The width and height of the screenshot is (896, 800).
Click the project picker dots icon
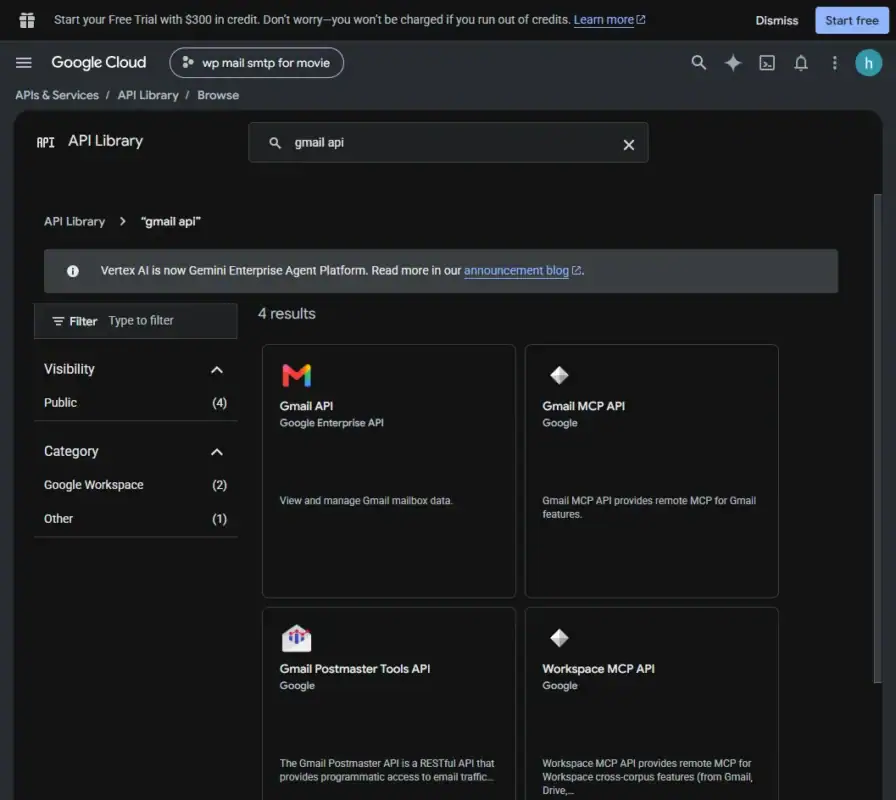tap(187, 62)
